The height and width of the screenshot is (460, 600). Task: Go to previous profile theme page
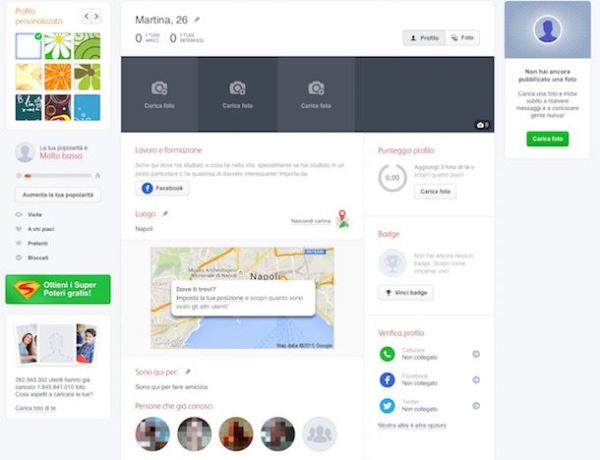84,16
